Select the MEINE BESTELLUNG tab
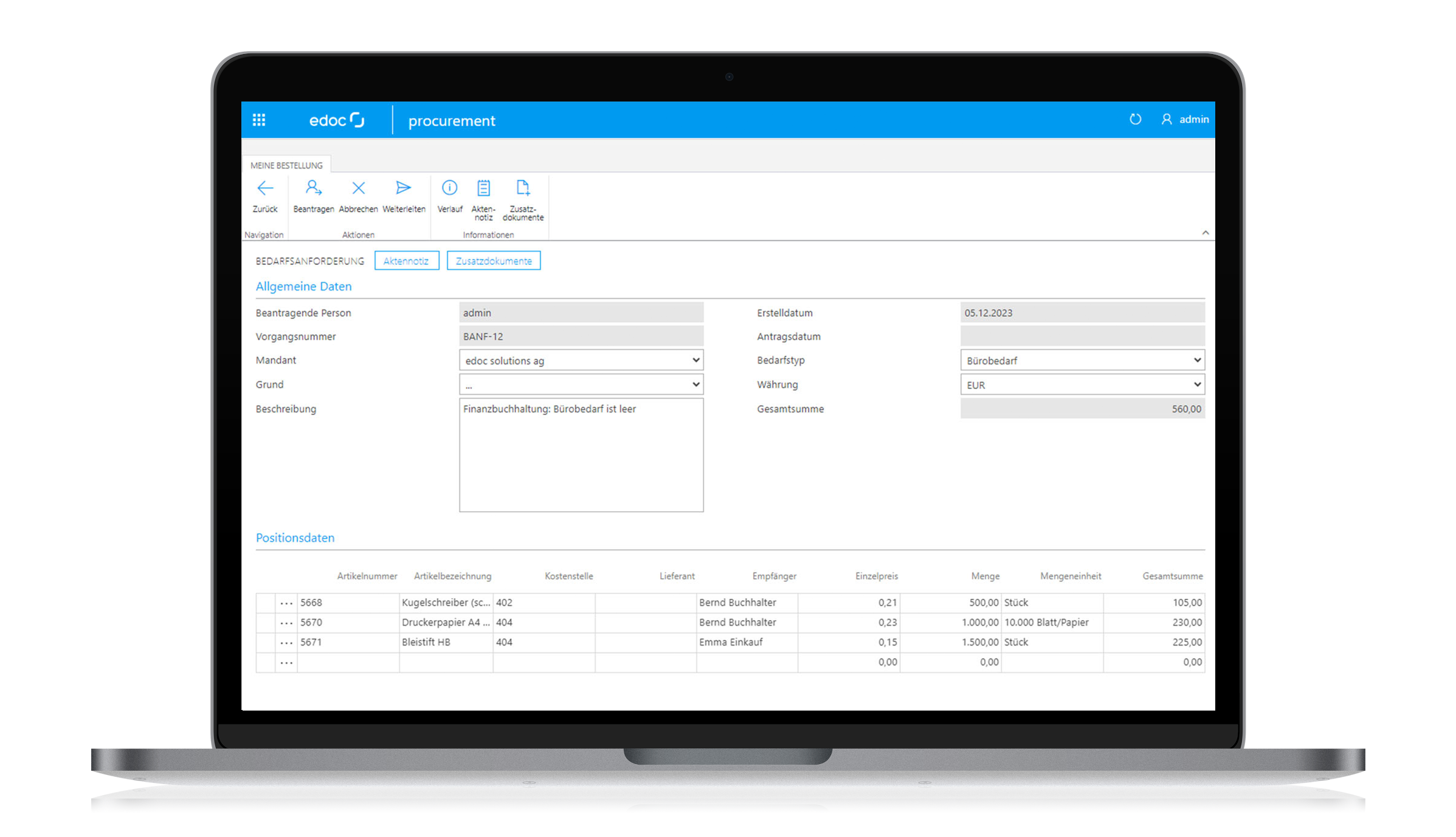This screenshot has width=1456, height=837. point(286,165)
